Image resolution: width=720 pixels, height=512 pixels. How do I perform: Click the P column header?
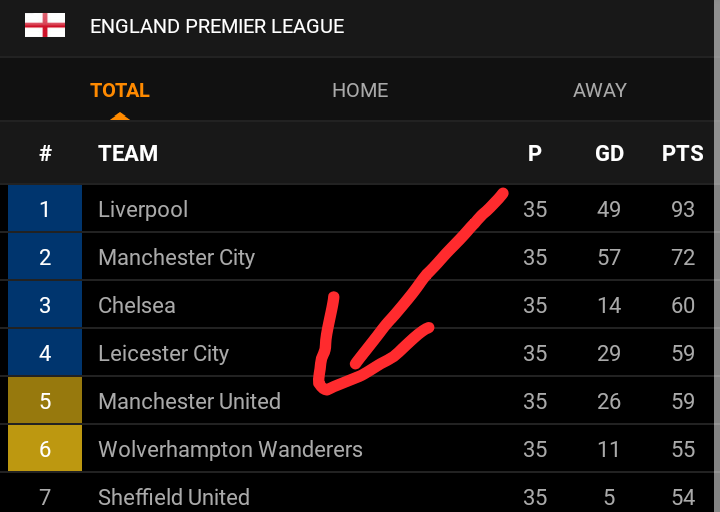pos(535,154)
